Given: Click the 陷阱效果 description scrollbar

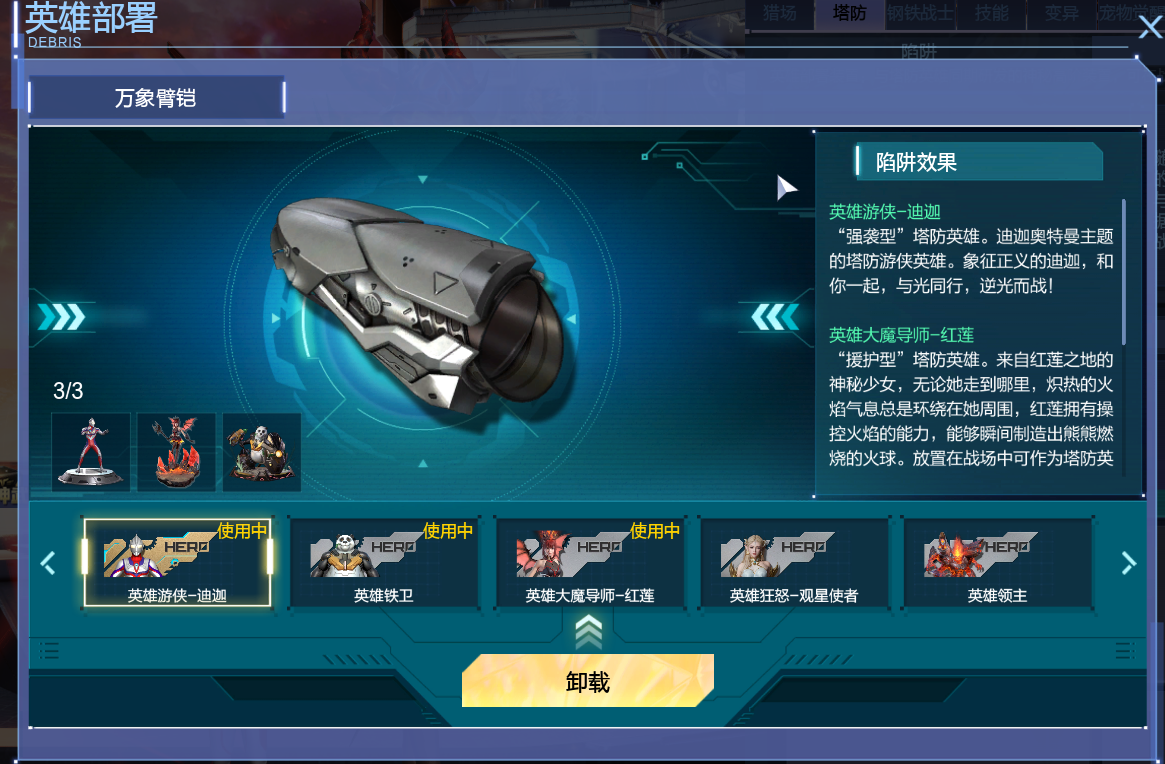Looking at the screenshot, I should coord(1123,271).
